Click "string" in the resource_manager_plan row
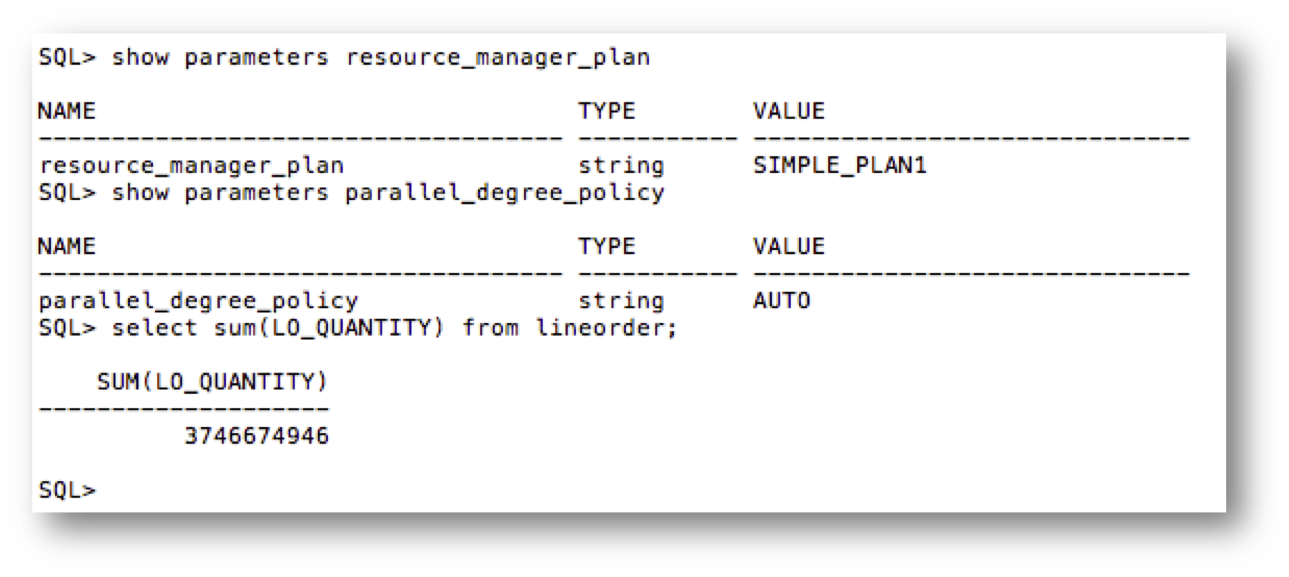Viewport: 1289px width, 577px height. 620,166
